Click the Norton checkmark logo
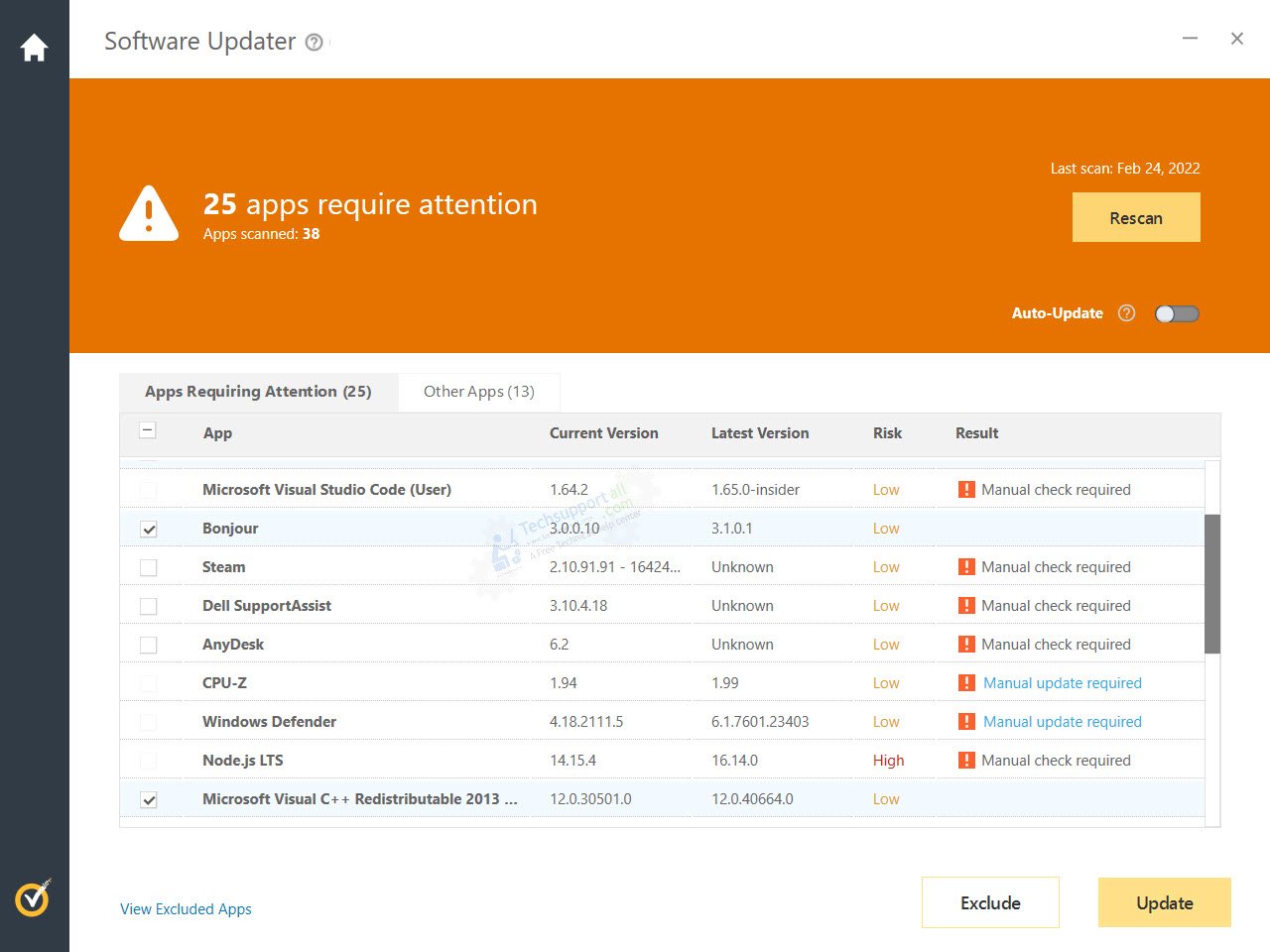This screenshot has width=1270, height=952. click(x=34, y=897)
